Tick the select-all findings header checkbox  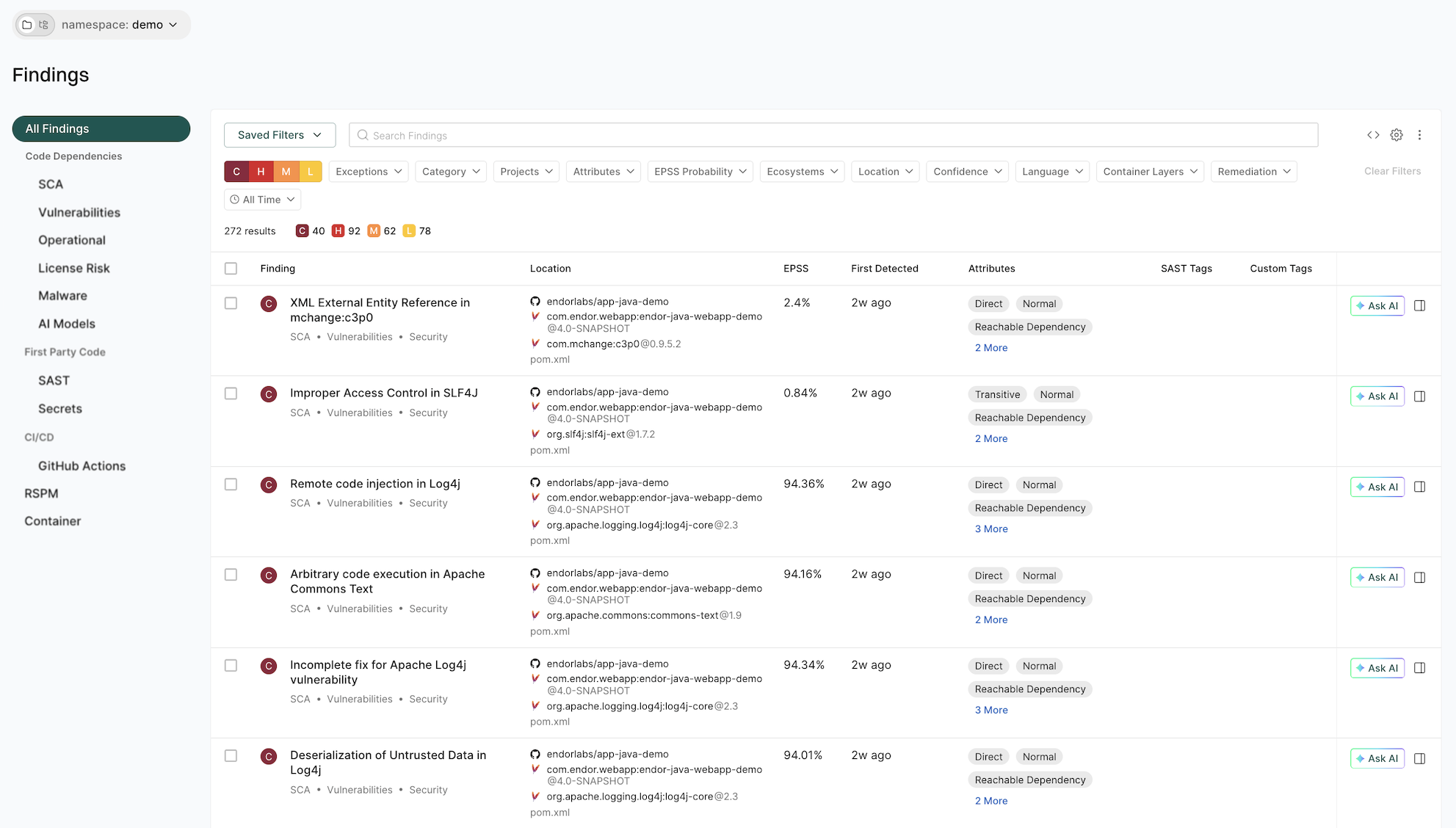tap(231, 269)
